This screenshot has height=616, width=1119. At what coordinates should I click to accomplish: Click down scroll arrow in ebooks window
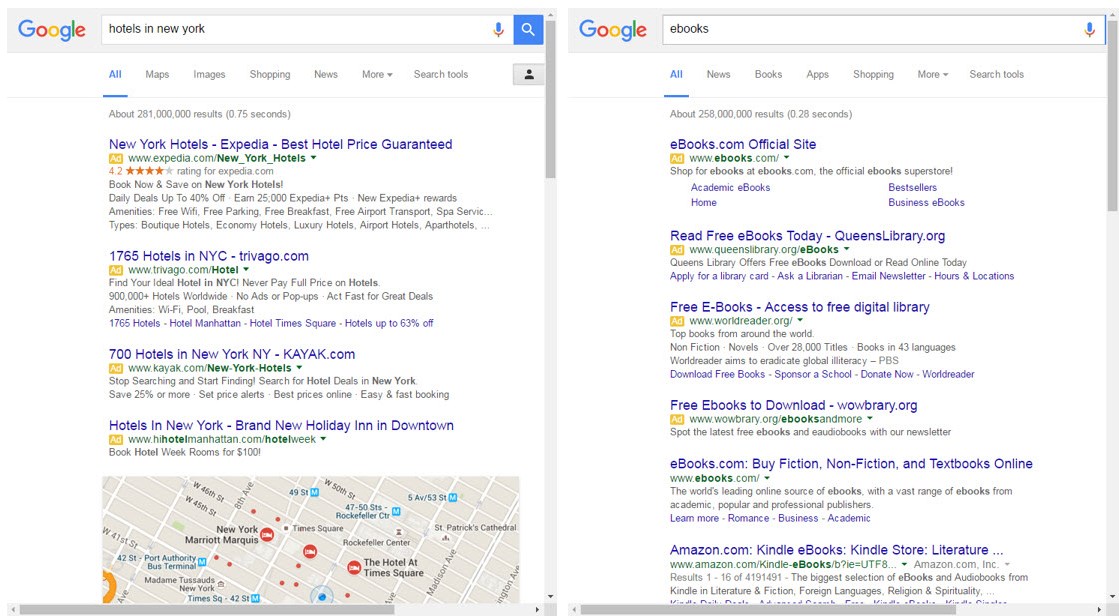(1112, 597)
